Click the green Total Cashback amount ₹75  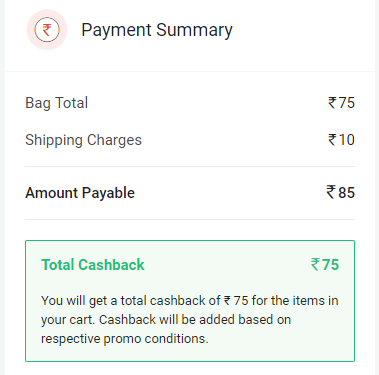pyautogui.click(x=325, y=265)
